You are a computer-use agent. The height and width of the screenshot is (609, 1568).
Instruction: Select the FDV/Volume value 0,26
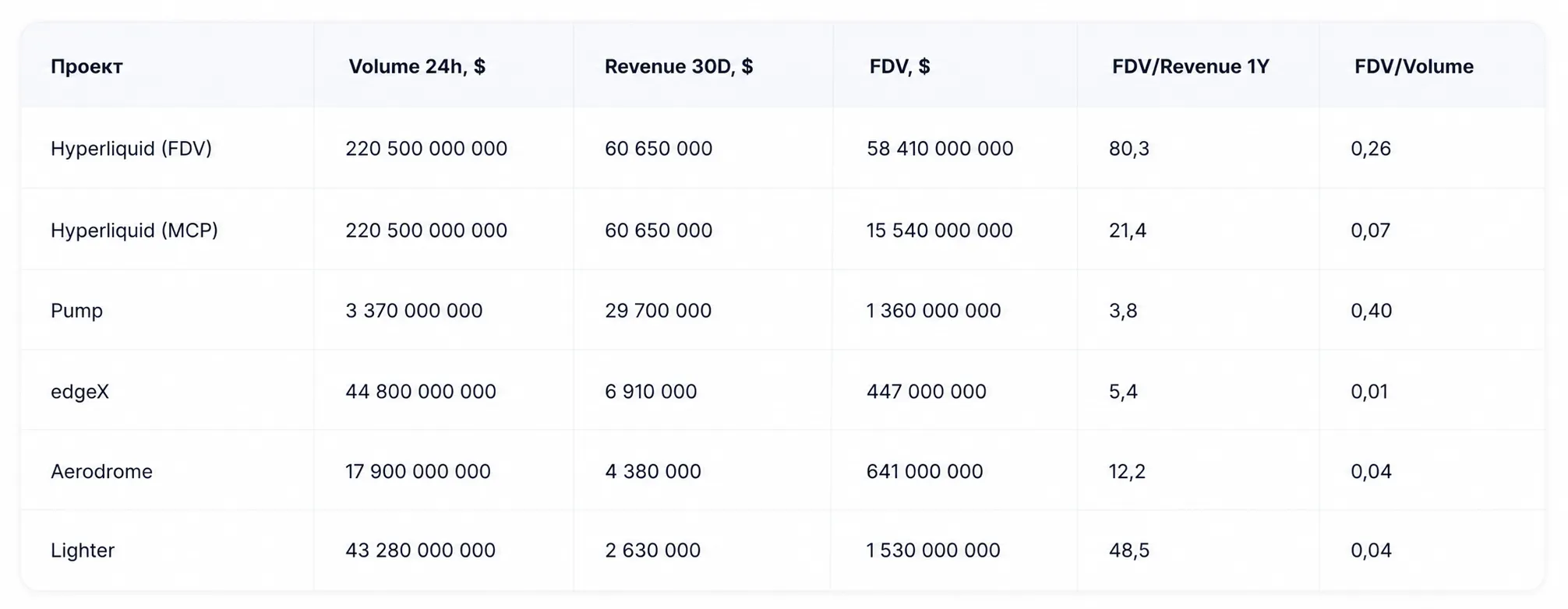point(1371,149)
